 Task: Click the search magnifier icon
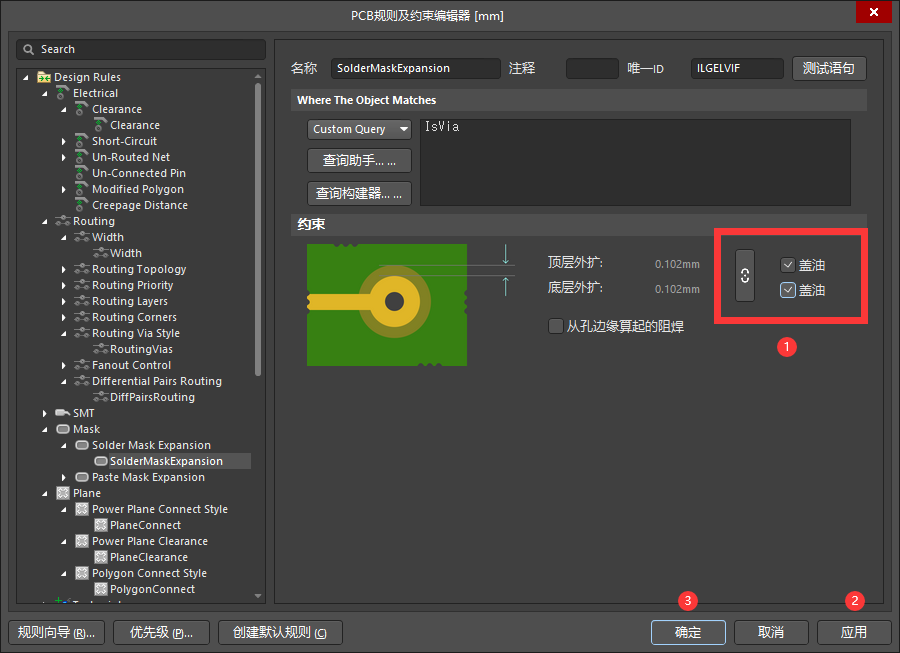tap(28, 49)
